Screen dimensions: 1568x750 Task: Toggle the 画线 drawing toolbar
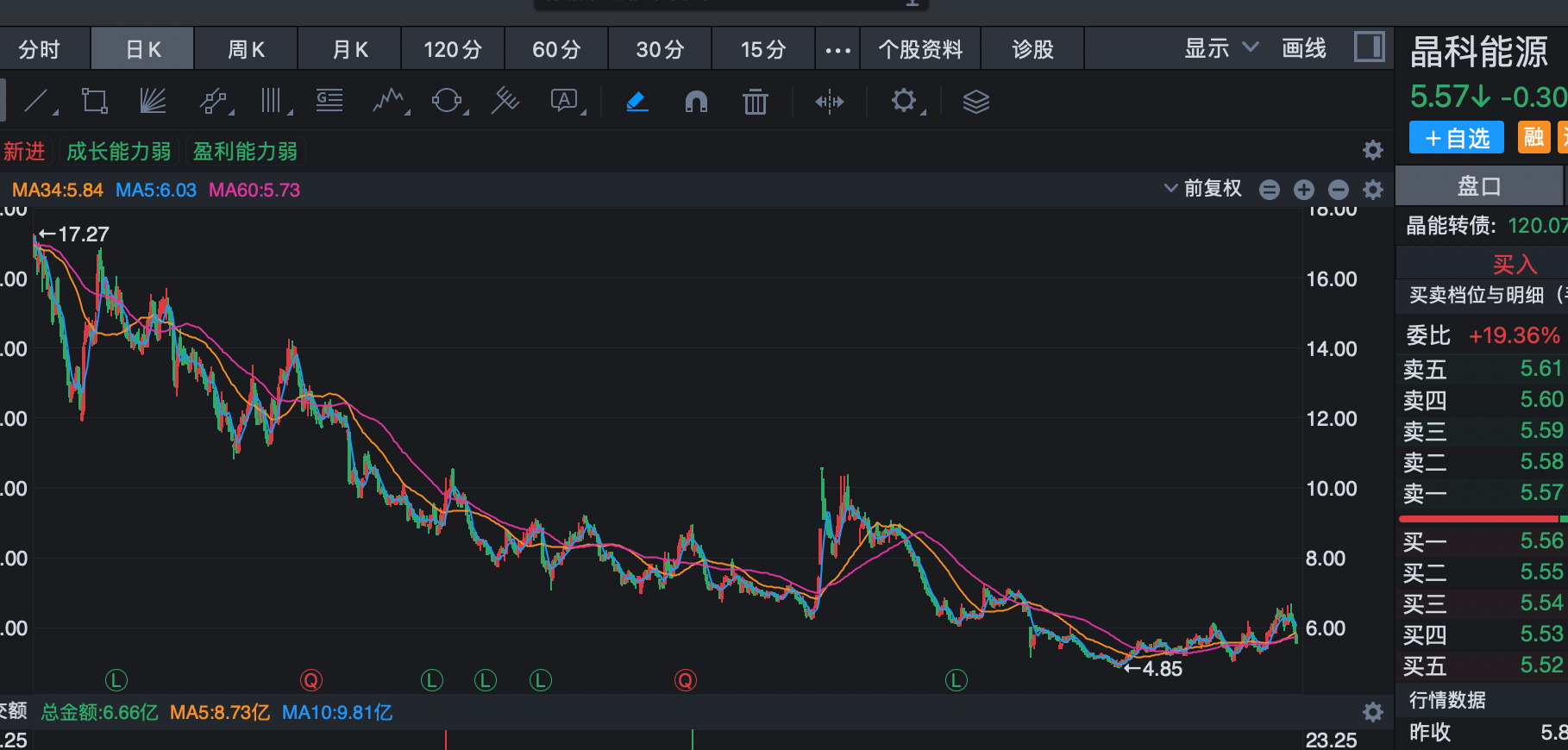point(1304,48)
